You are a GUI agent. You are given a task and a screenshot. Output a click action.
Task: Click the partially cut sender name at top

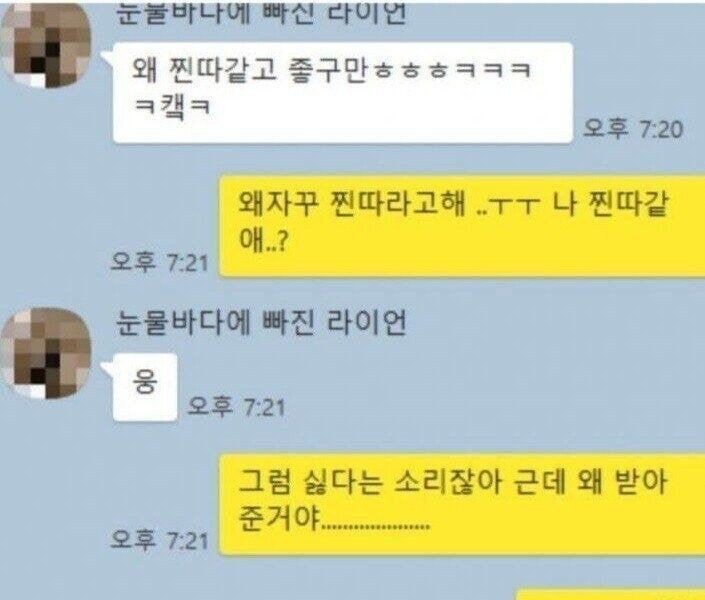pos(261,13)
